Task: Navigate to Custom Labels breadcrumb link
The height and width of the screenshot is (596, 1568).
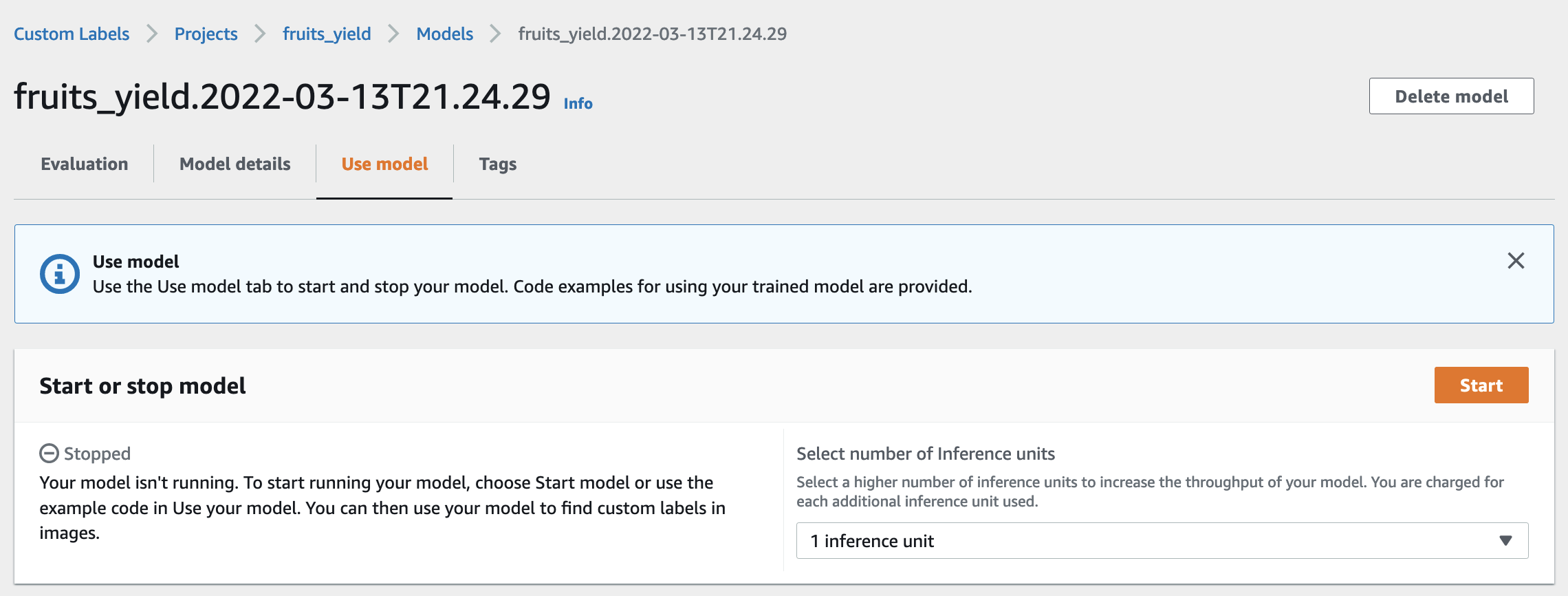Action: tap(72, 34)
